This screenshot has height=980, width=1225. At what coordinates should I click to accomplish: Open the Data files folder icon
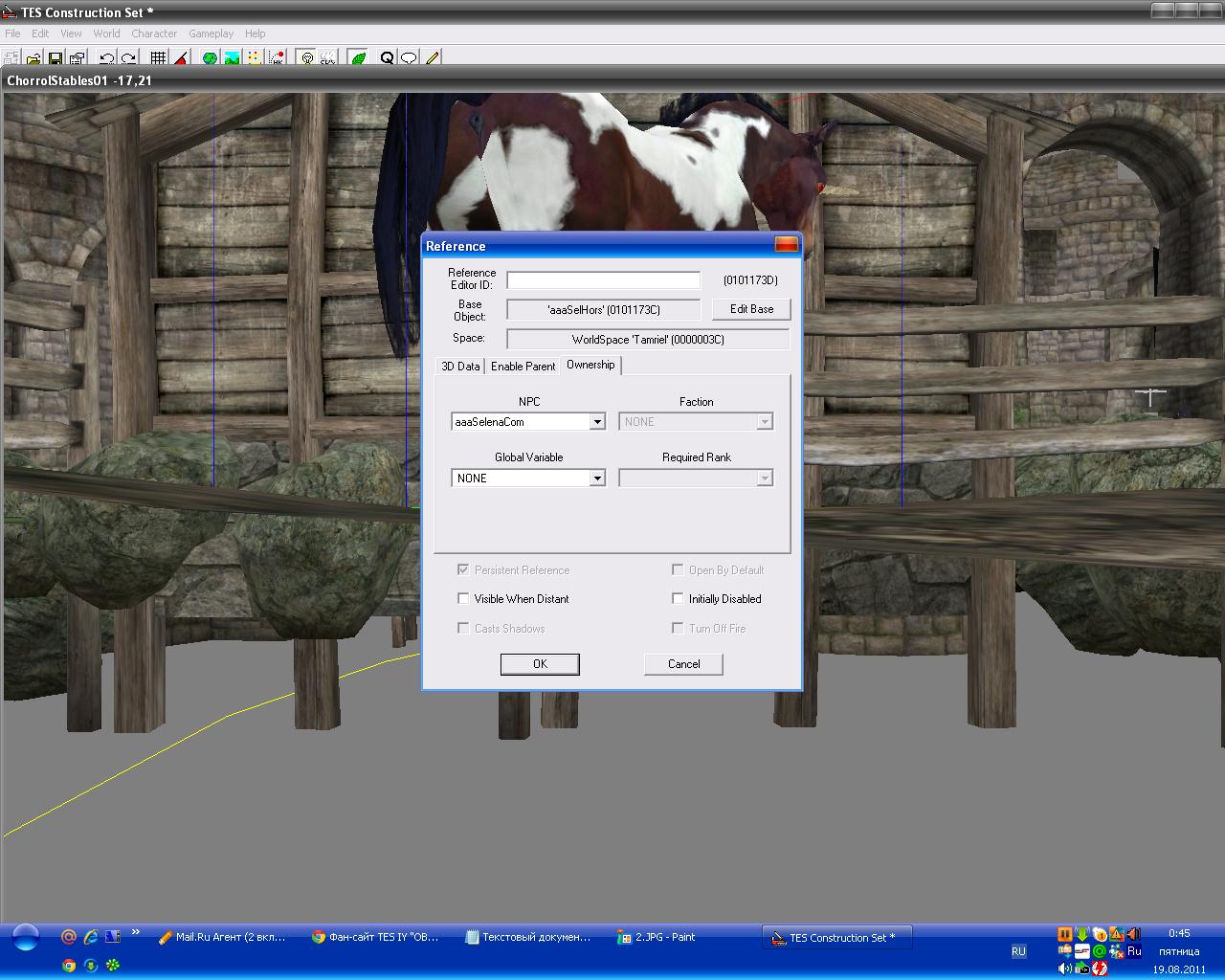(33, 58)
